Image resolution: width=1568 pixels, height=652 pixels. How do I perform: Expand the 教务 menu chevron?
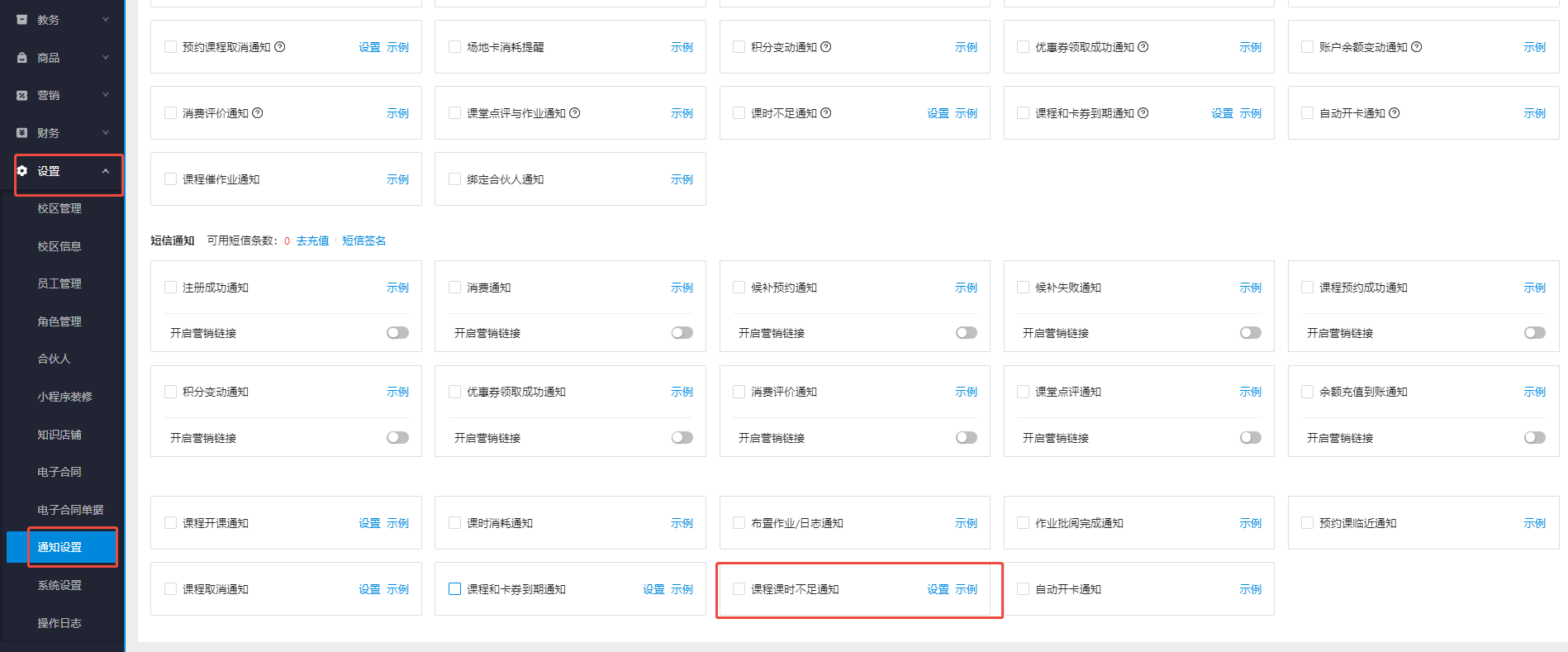106,20
